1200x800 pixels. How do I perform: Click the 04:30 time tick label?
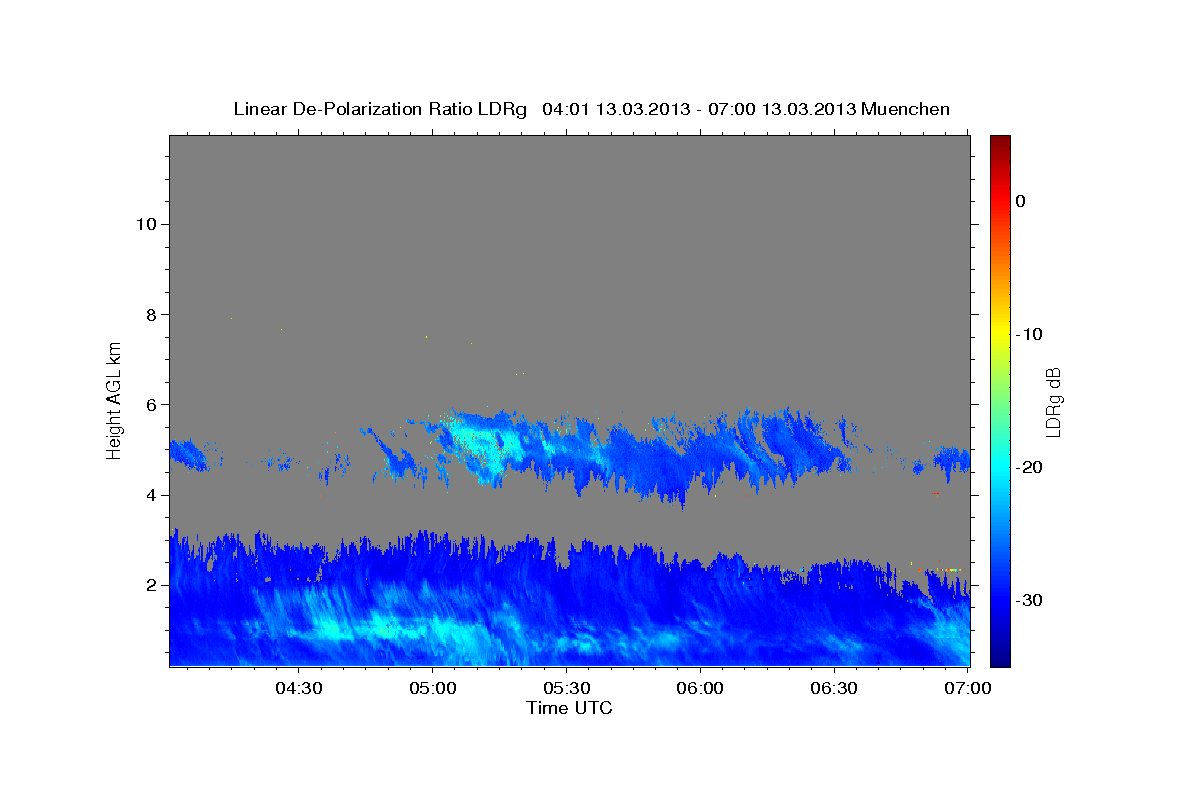tap(298, 689)
